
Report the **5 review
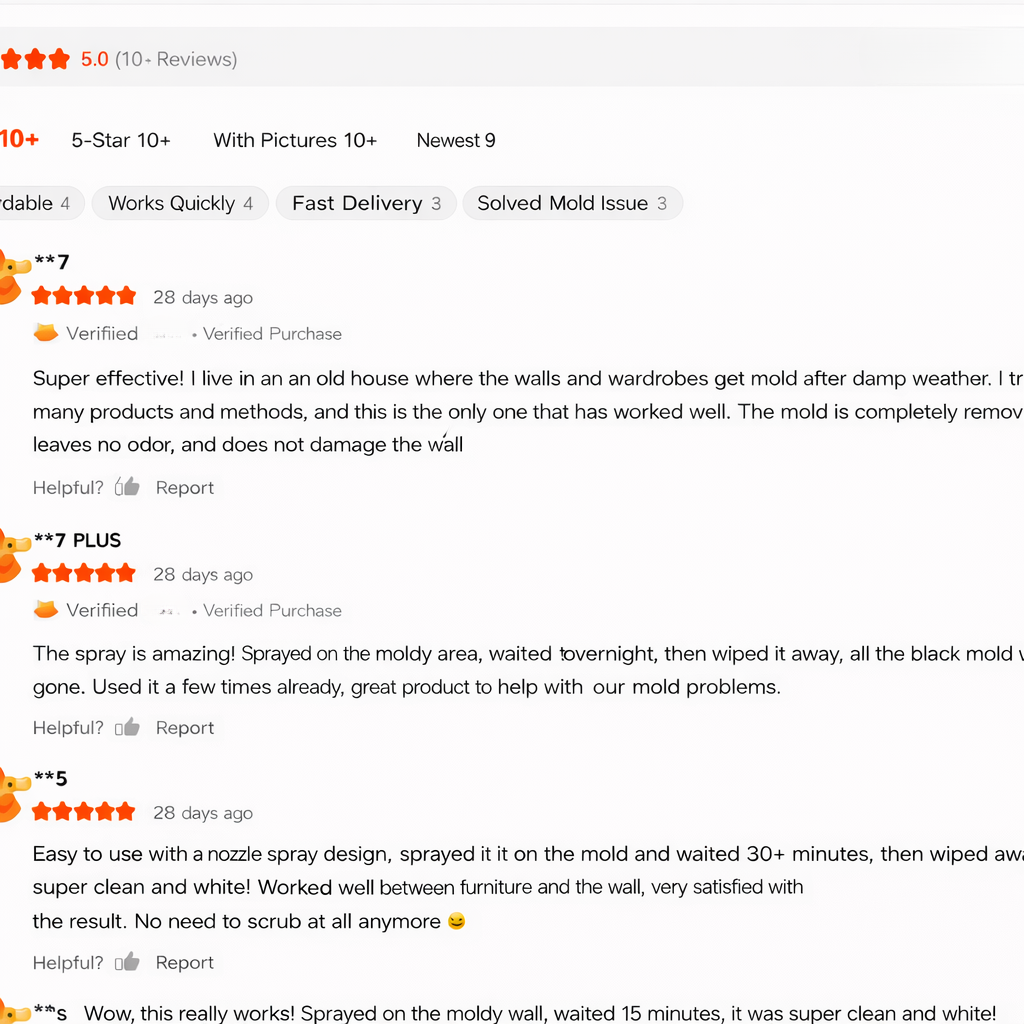tap(185, 963)
